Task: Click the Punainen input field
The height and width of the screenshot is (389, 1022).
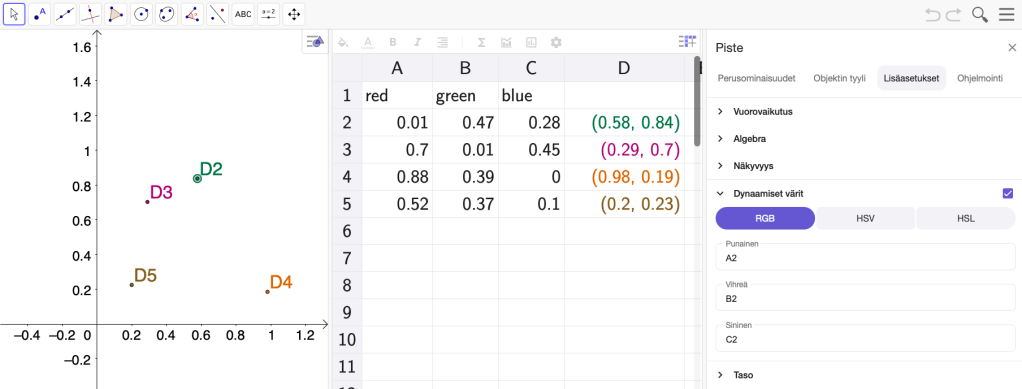Action: click(866, 257)
